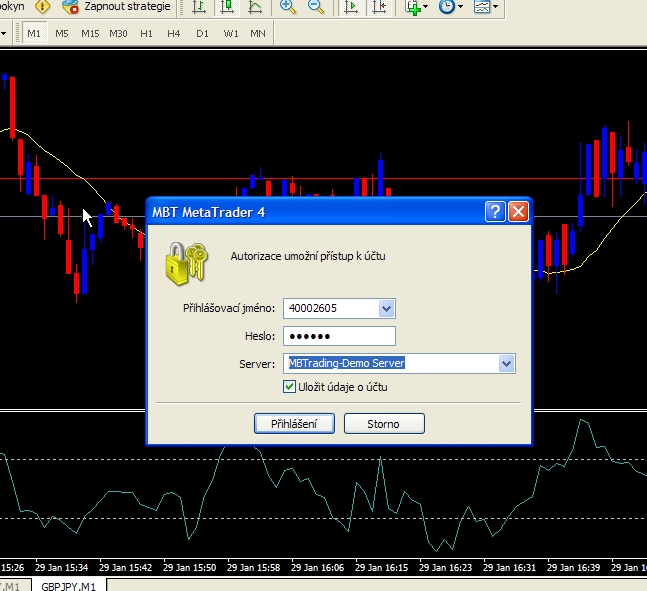Open the add indicators icon
Screen dimensions: 647x591
(x=413, y=7)
